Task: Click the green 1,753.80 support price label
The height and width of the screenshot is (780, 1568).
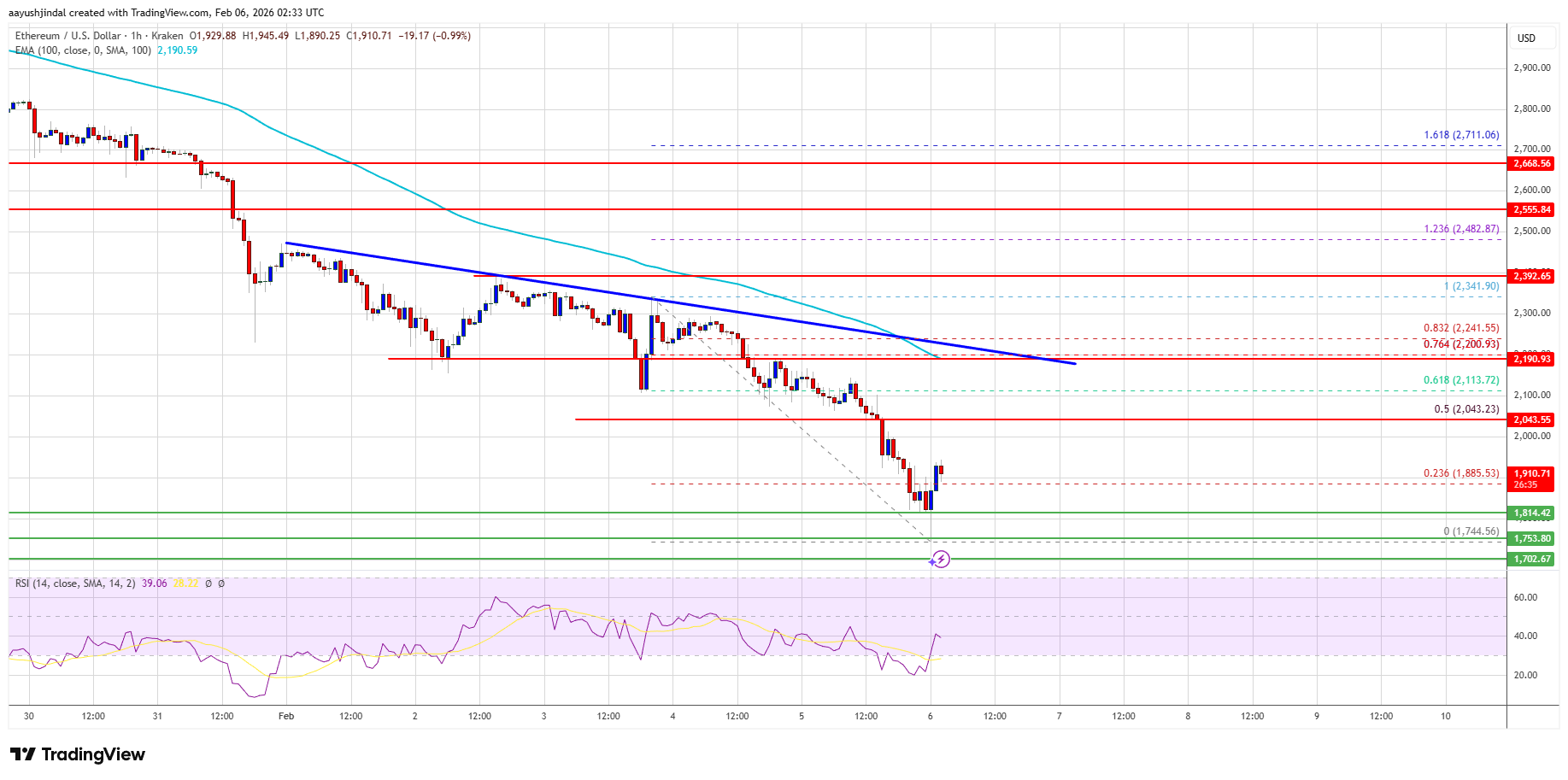Action: pyautogui.click(x=1532, y=539)
